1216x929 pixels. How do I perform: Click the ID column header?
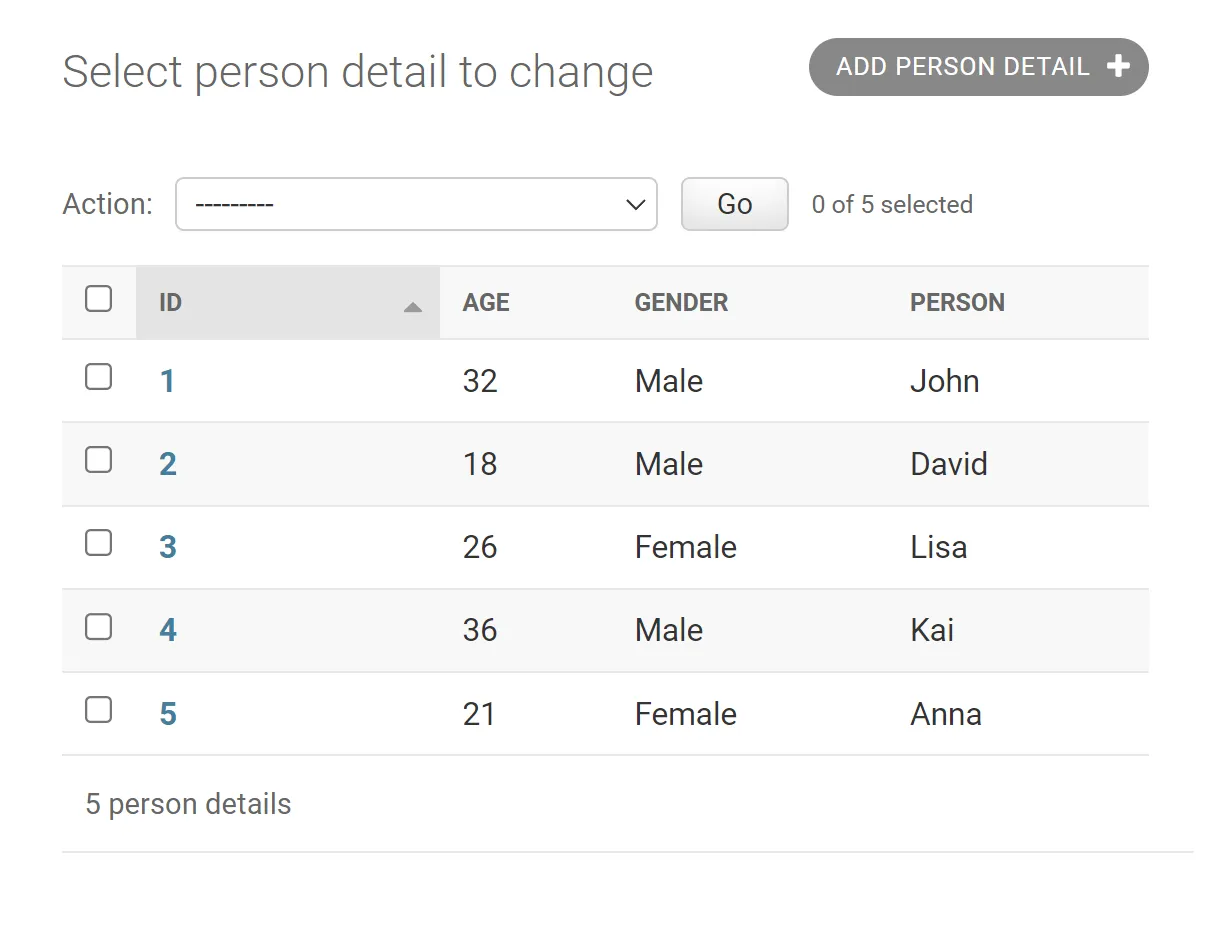[171, 303]
